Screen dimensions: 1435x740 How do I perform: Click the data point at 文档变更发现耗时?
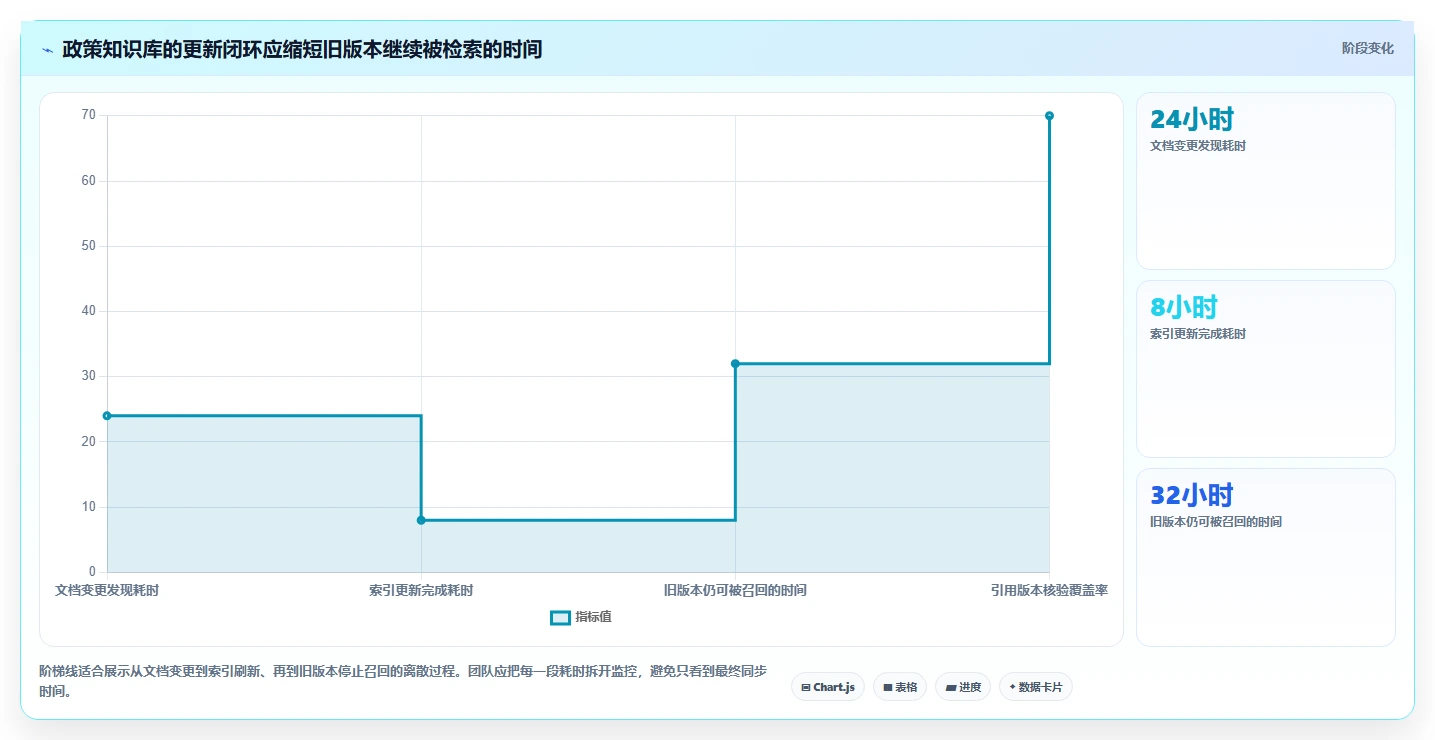pyautogui.click(x=107, y=416)
